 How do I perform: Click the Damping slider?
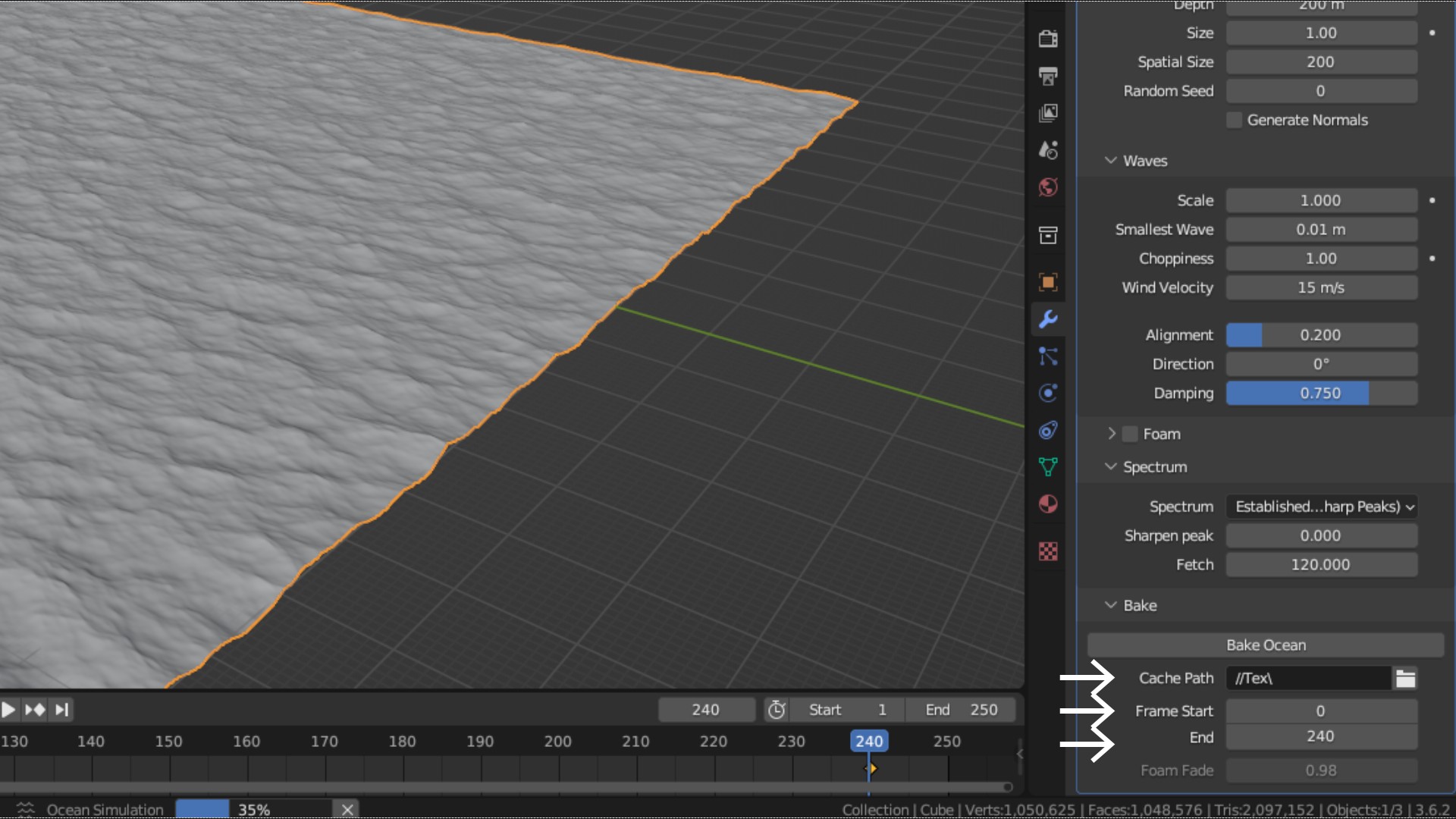click(x=1321, y=393)
